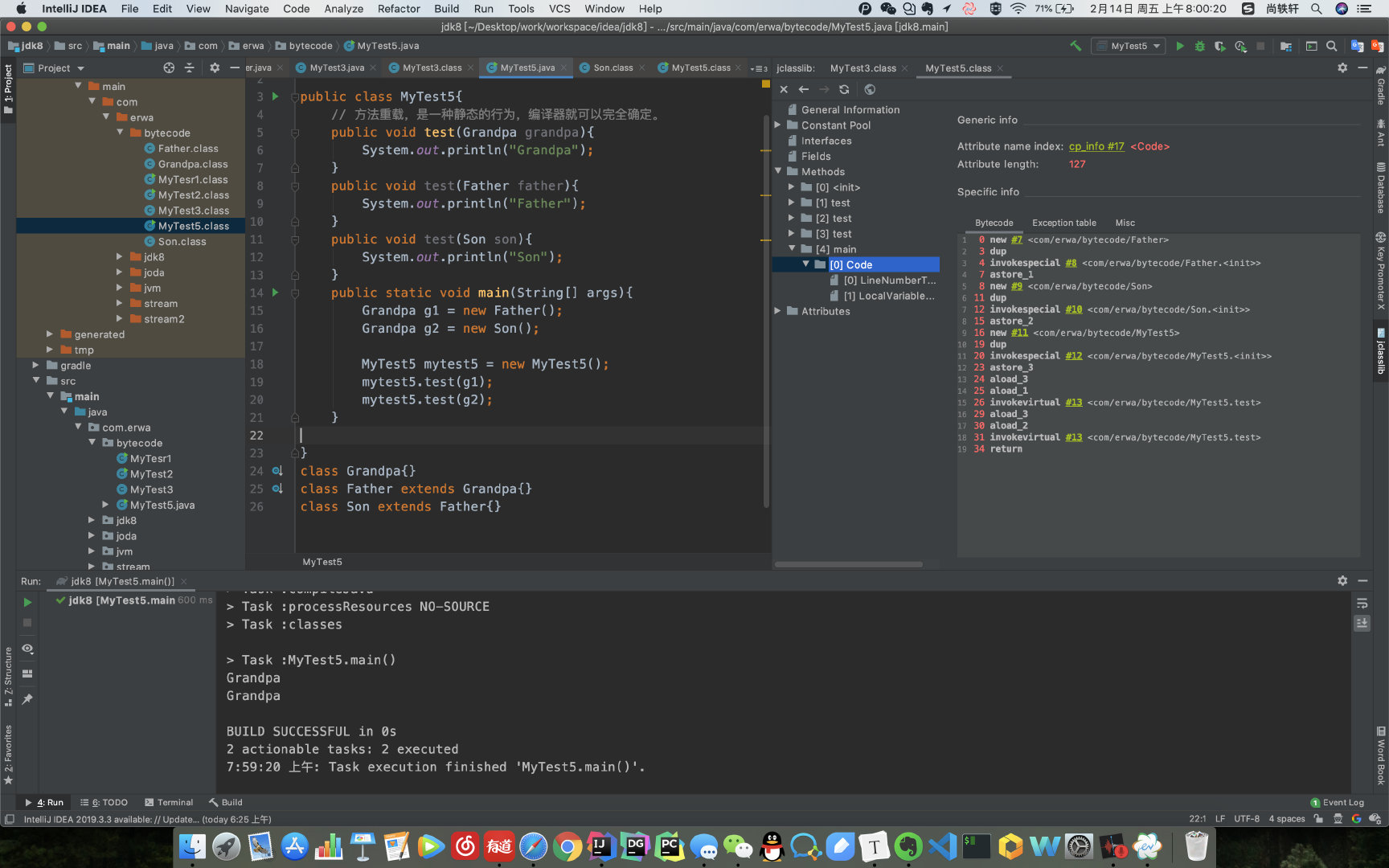Follow the #7 constant link for Father
Viewport: 1389px width, 868px height.
pos(1017,240)
